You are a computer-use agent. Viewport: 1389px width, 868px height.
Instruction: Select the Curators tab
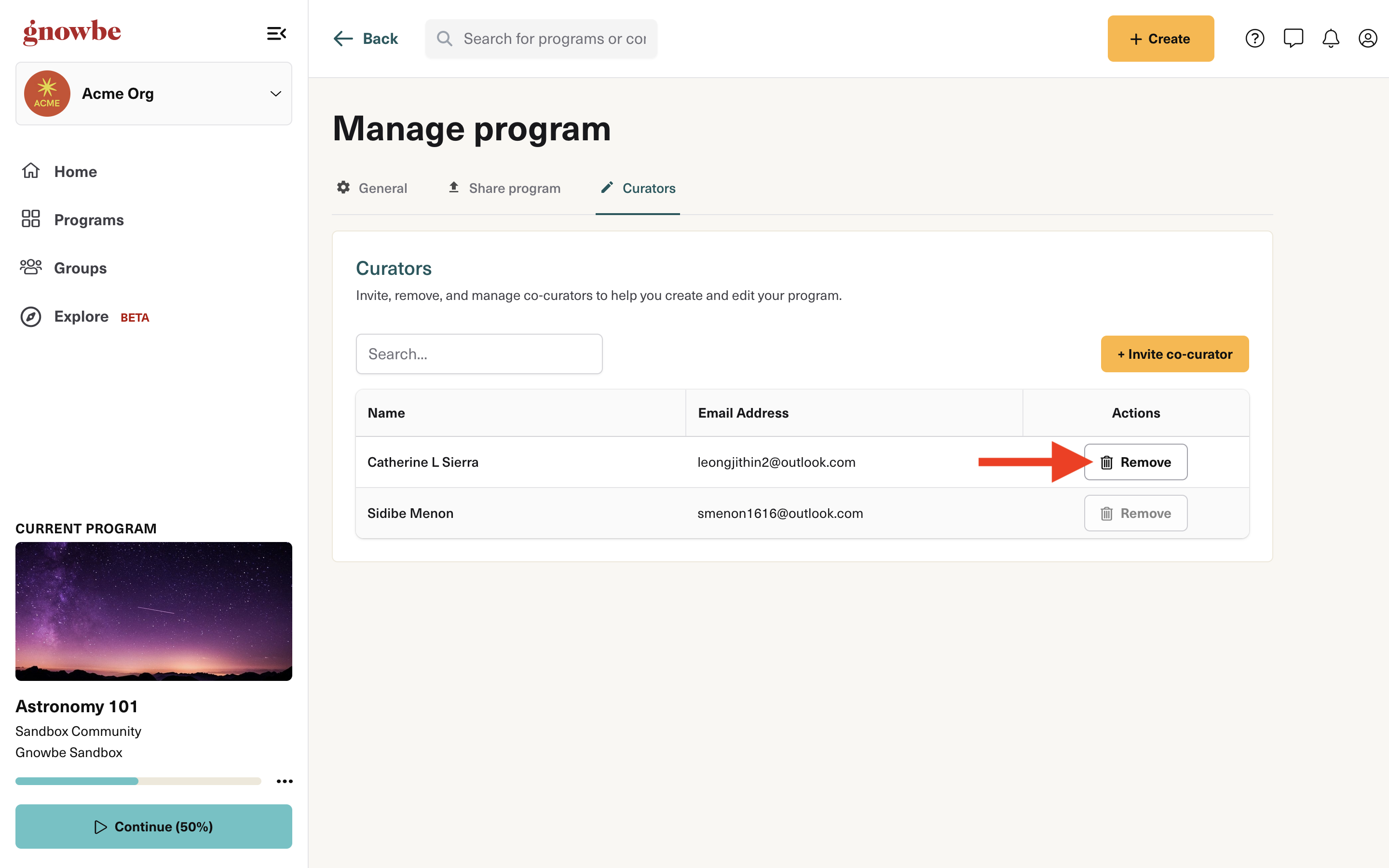638,188
